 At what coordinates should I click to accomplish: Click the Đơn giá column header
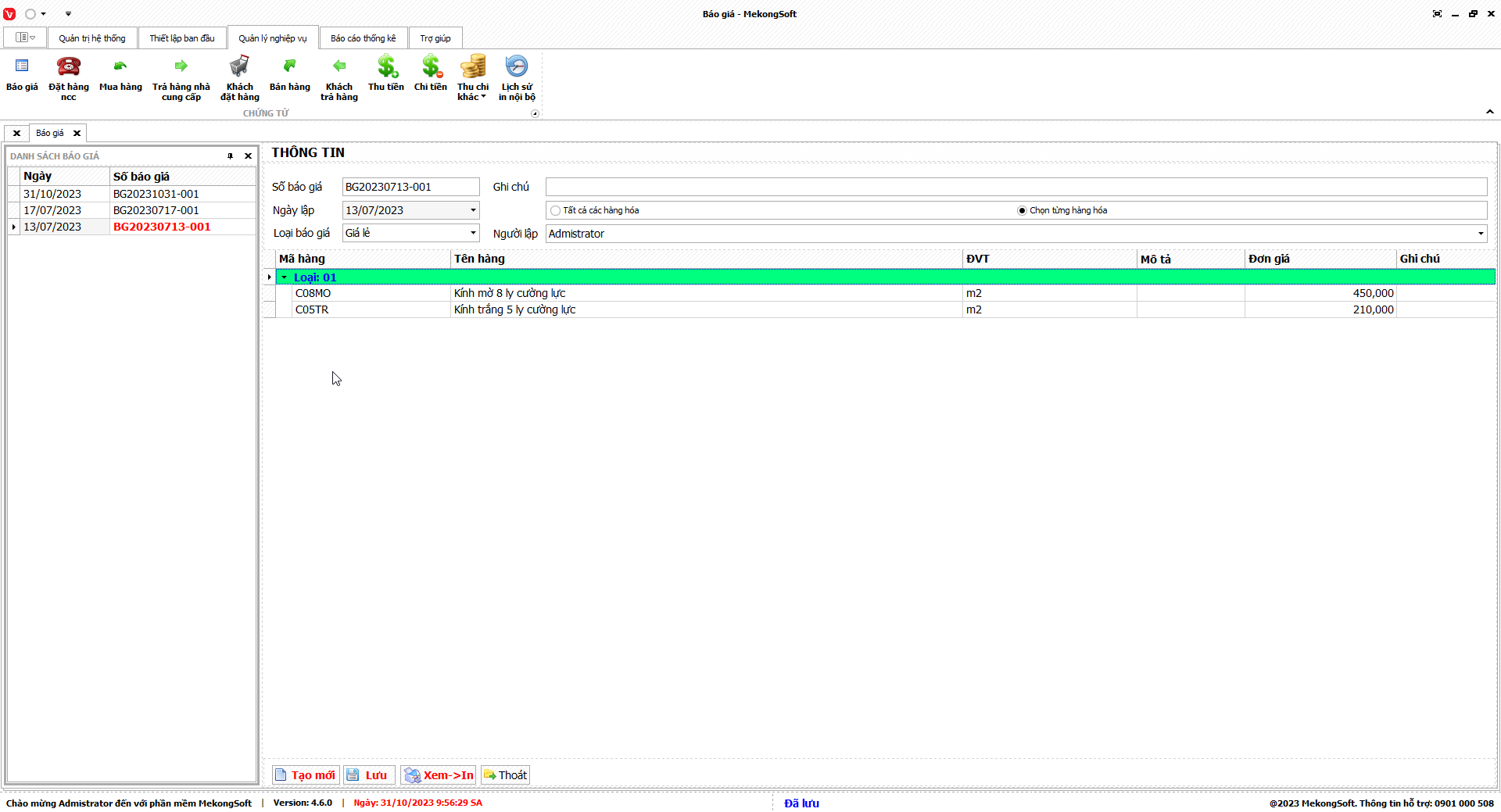click(x=1320, y=259)
